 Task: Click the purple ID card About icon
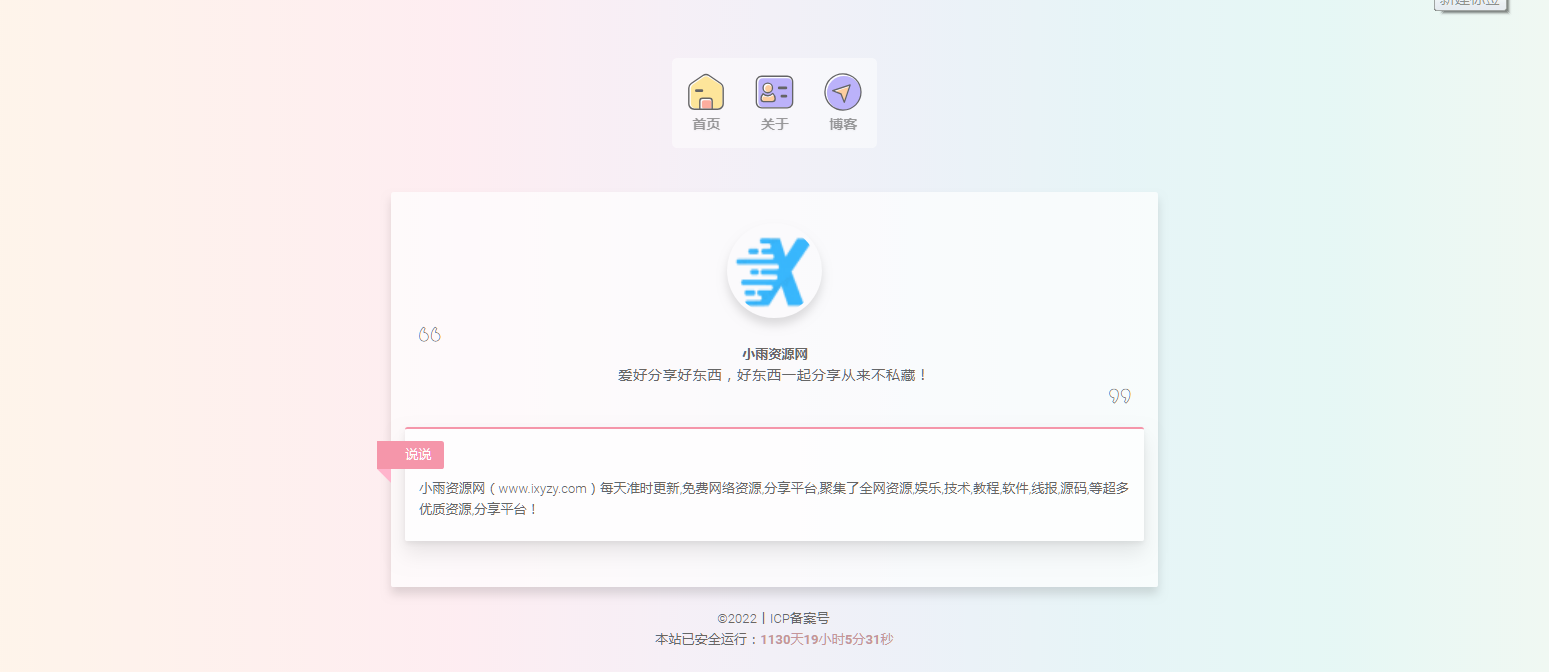click(774, 92)
